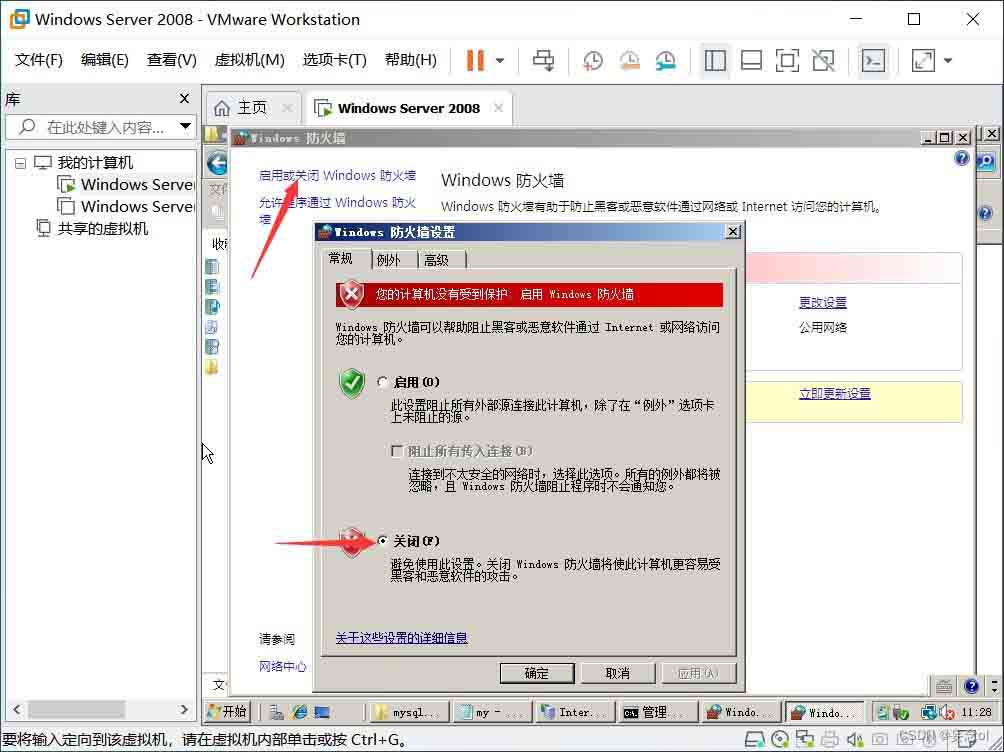Close the library panel

pos(184,99)
